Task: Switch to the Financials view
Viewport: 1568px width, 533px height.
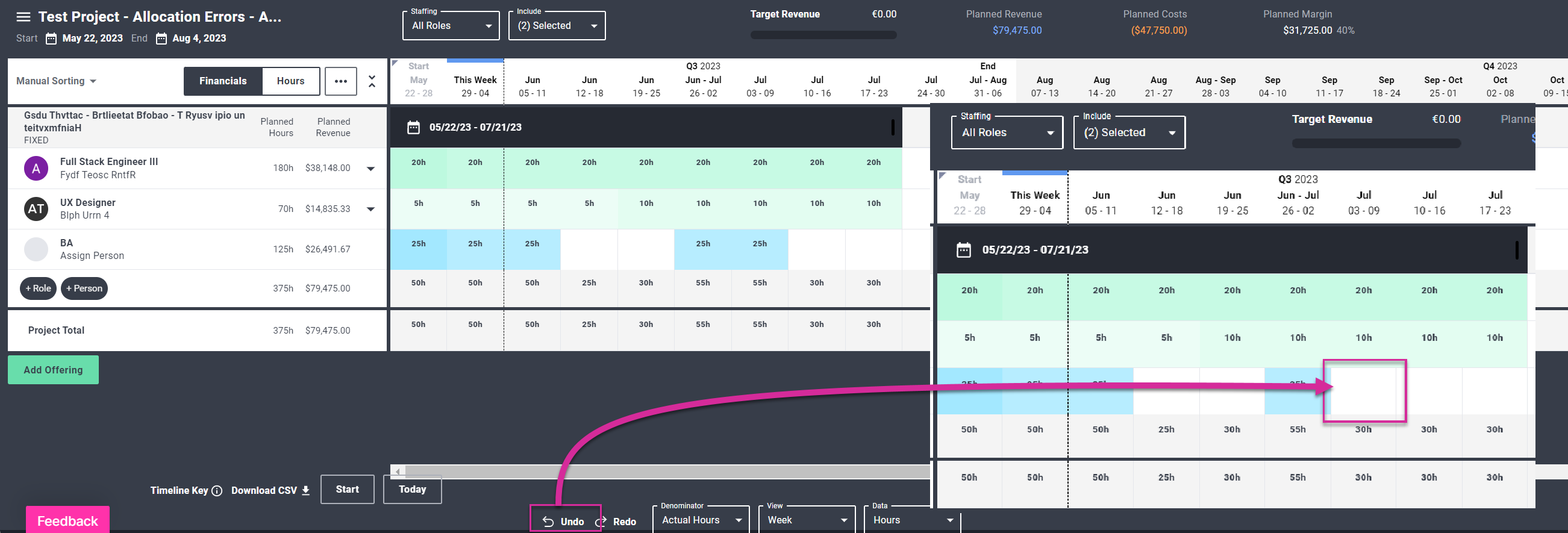Action: (x=223, y=81)
